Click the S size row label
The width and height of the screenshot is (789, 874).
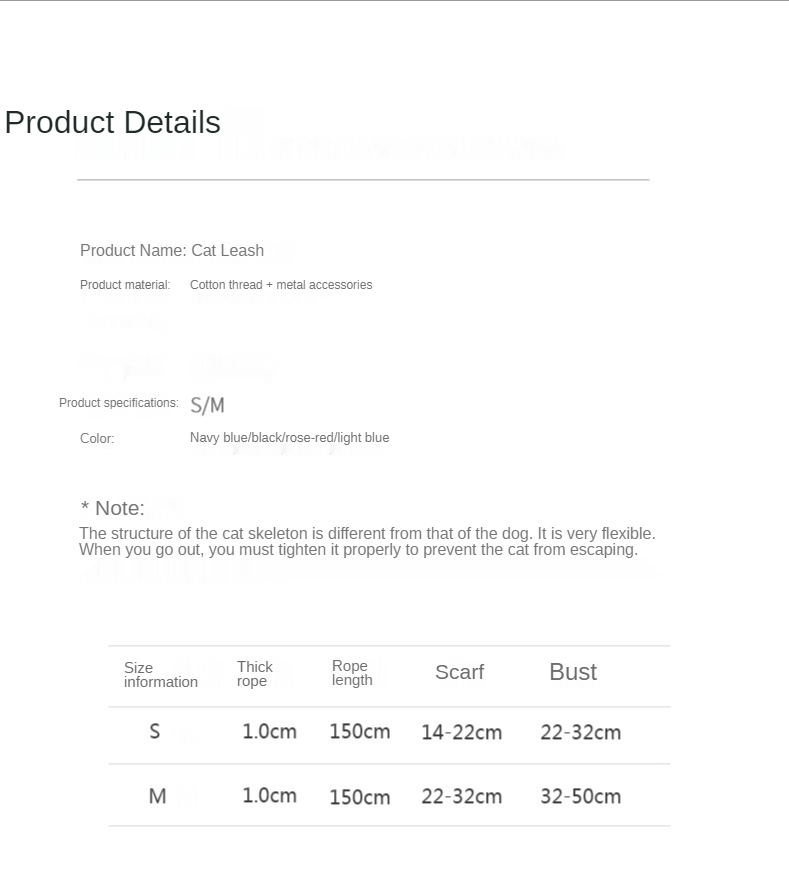[x=155, y=731]
